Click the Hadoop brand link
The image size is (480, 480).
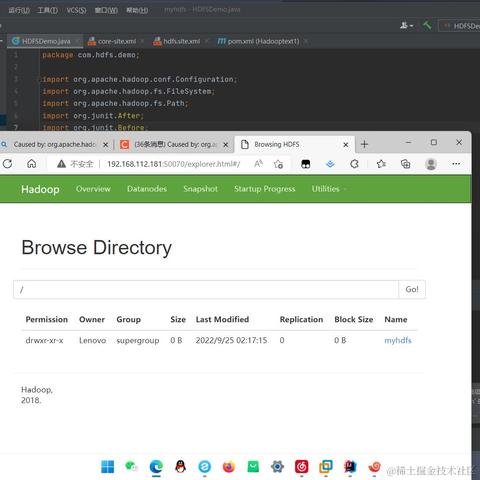(40, 189)
